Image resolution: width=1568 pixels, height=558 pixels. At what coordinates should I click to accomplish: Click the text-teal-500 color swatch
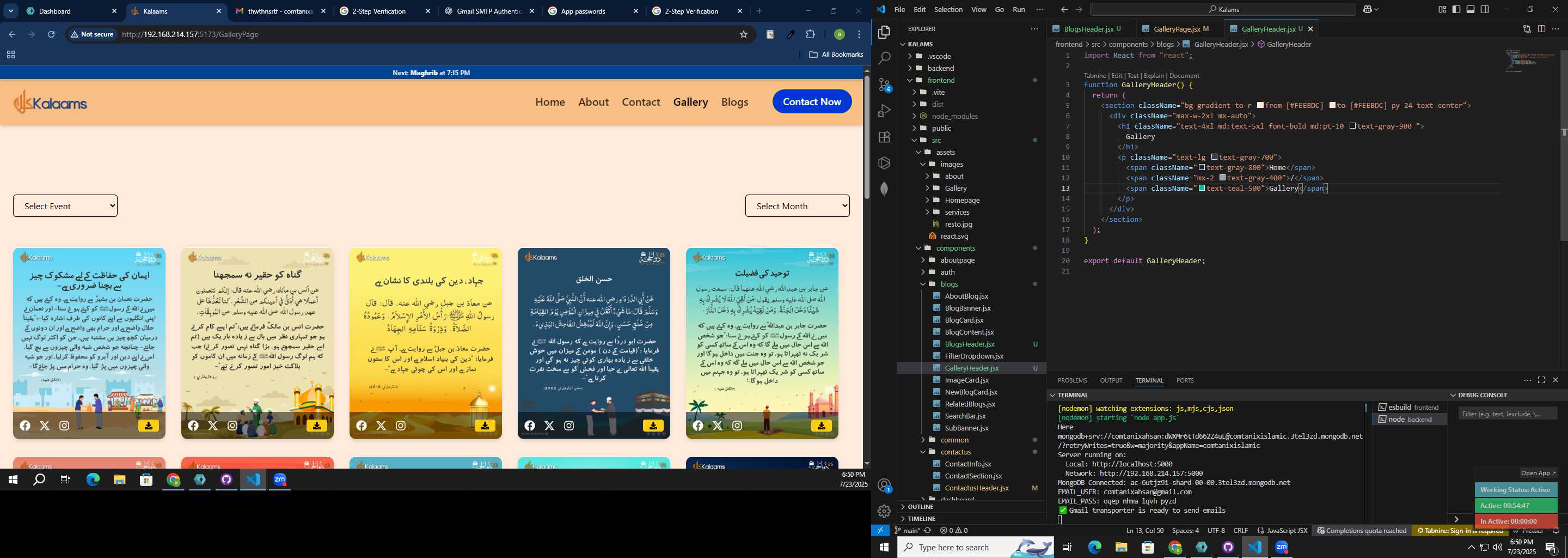[x=1202, y=188]
